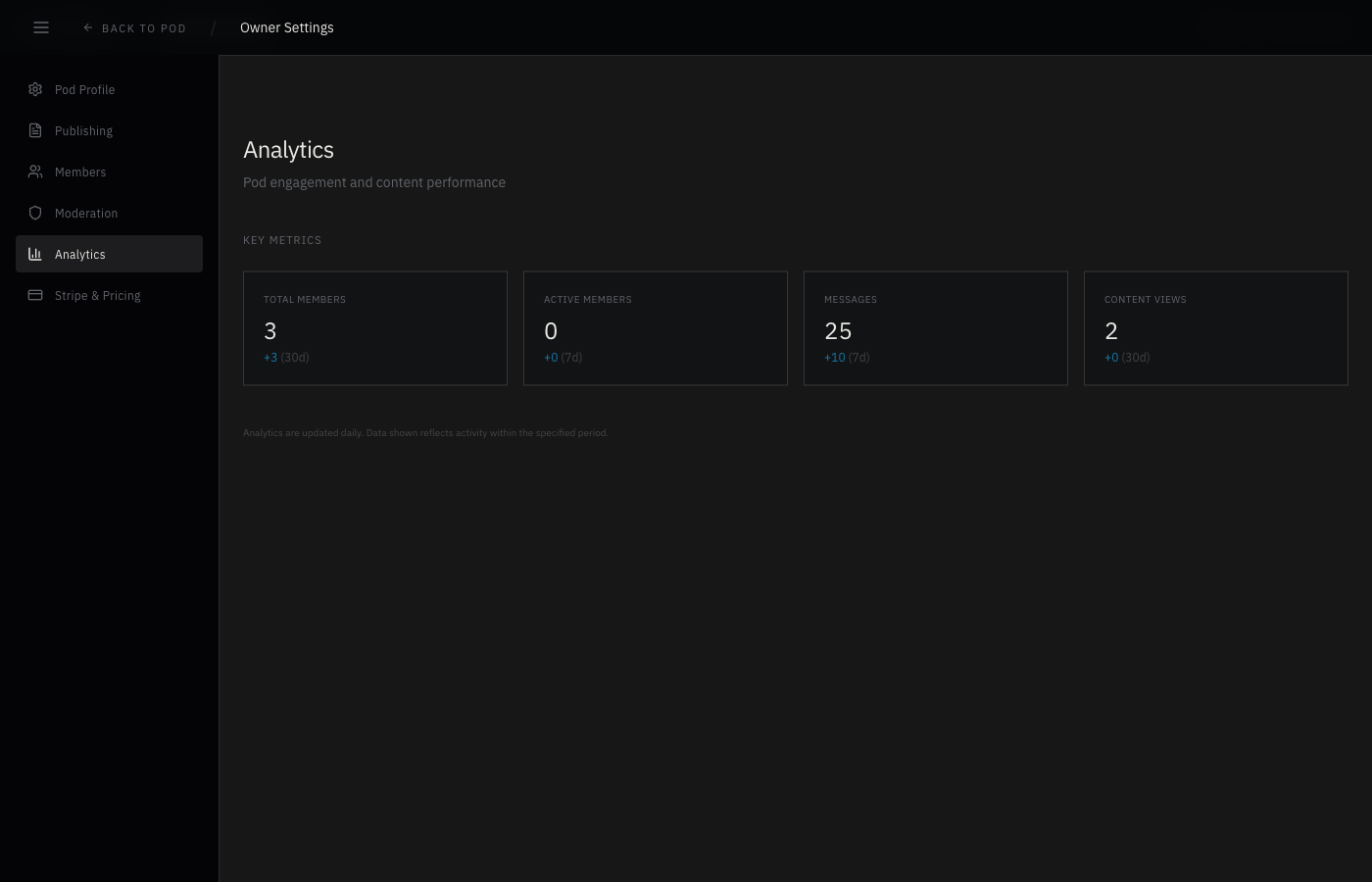Open the Members management page
The height and width of the screenshot is (882, 1372).
(80, 171)
